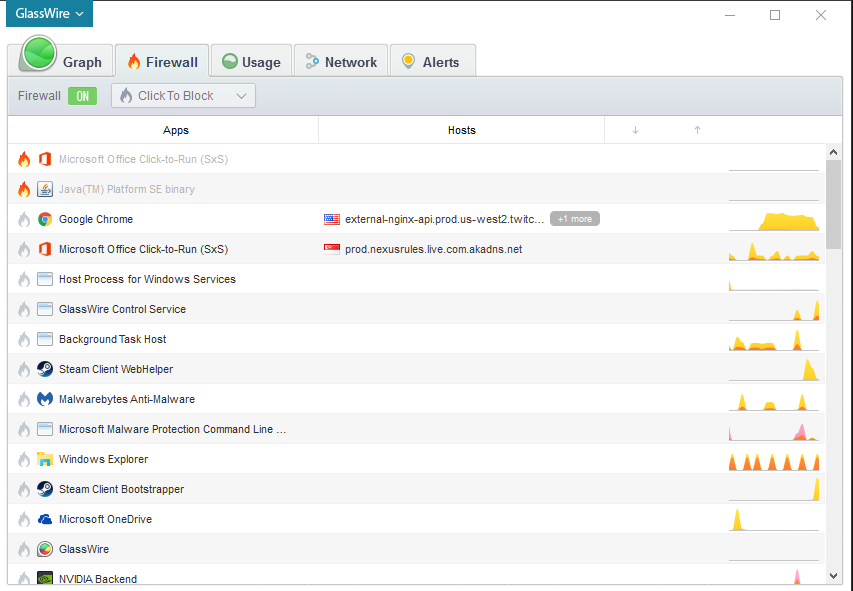Open the prod.nexusrules.live.com.akadns.net host entry
The image size is (853, 591).
coord(434,249)
